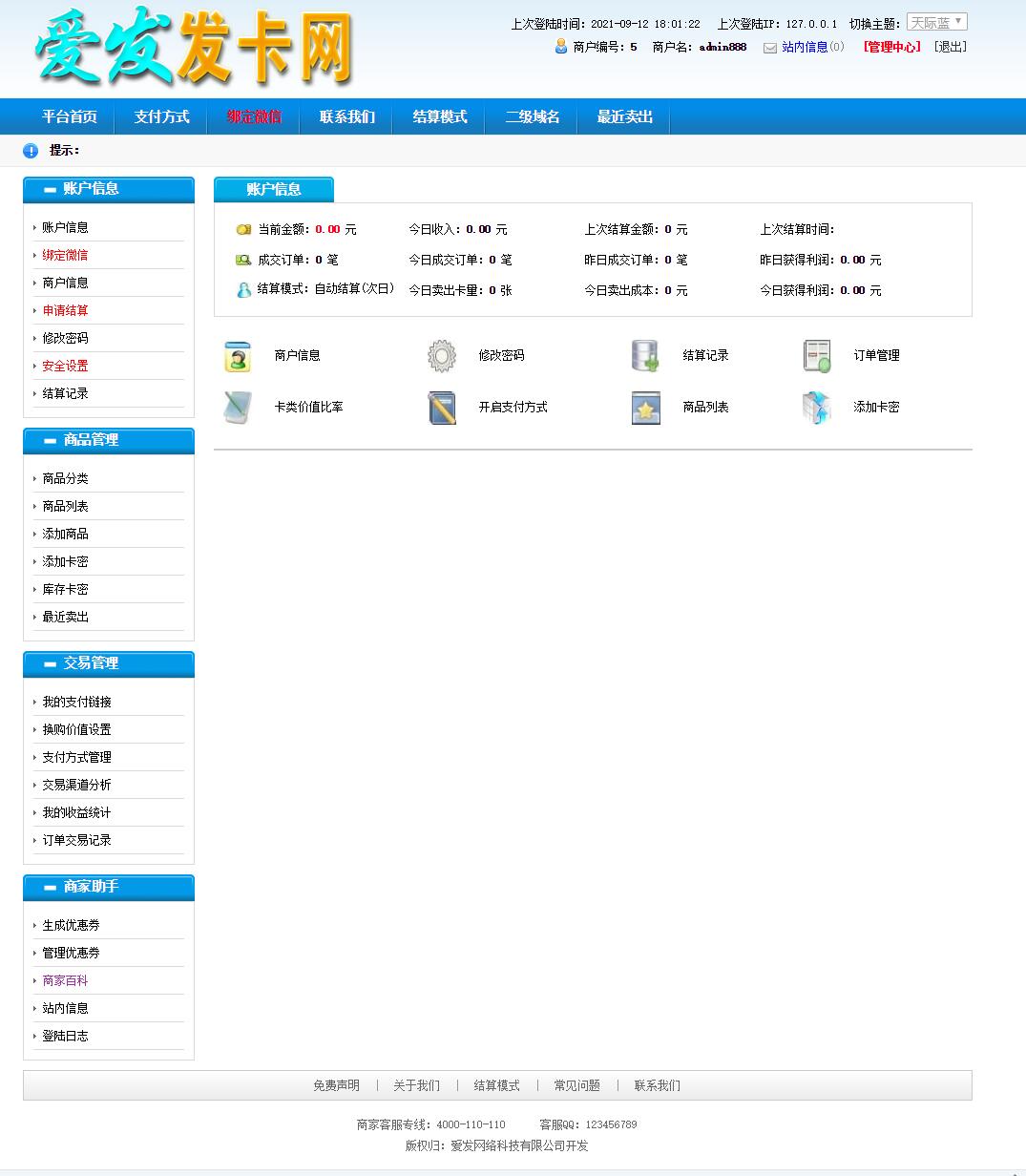Open the 商品列表 star icon

pos(645,408)
